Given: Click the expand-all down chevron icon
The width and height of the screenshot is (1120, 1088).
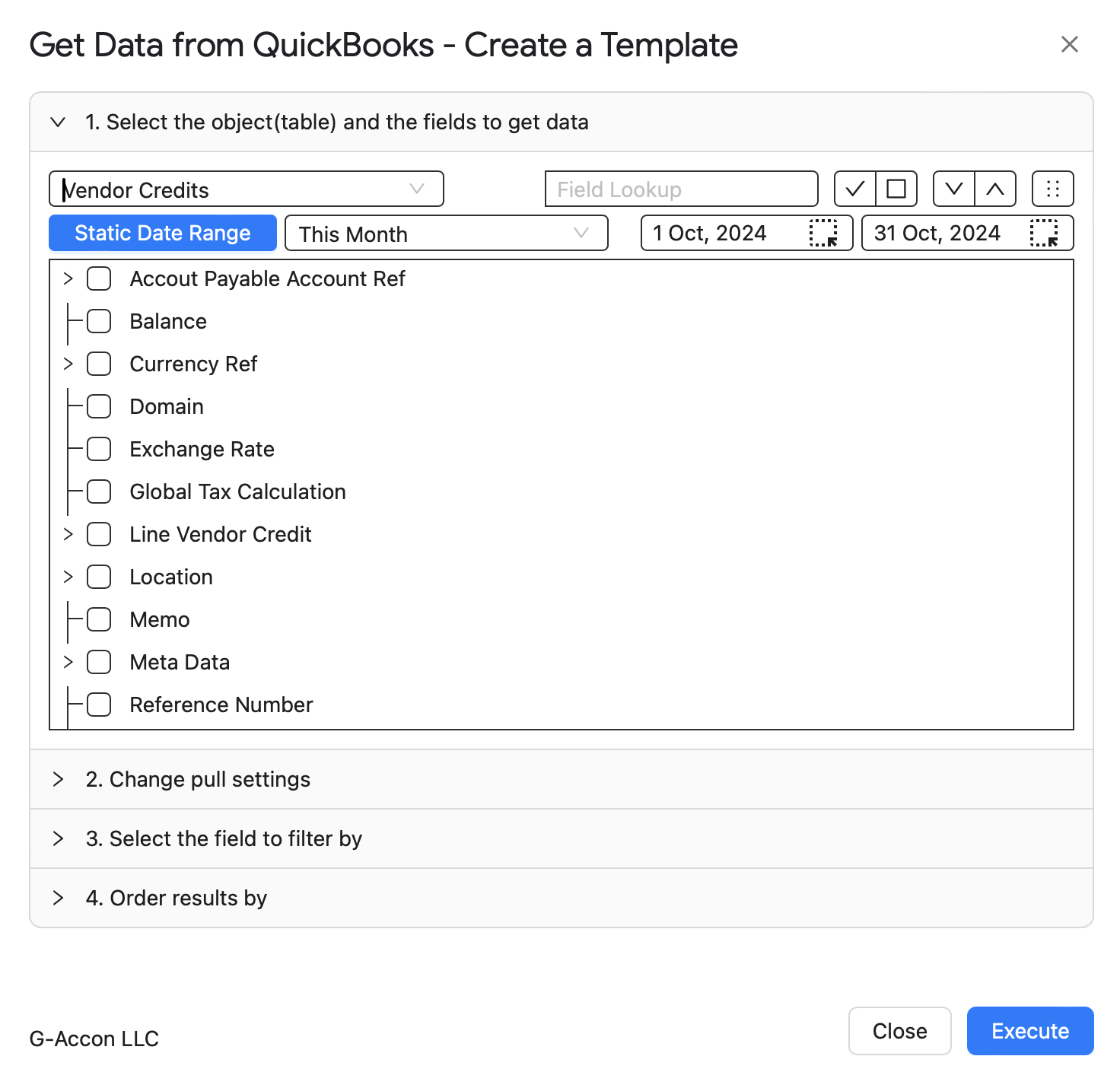Looking at the screenshot, I should [954, 189].
